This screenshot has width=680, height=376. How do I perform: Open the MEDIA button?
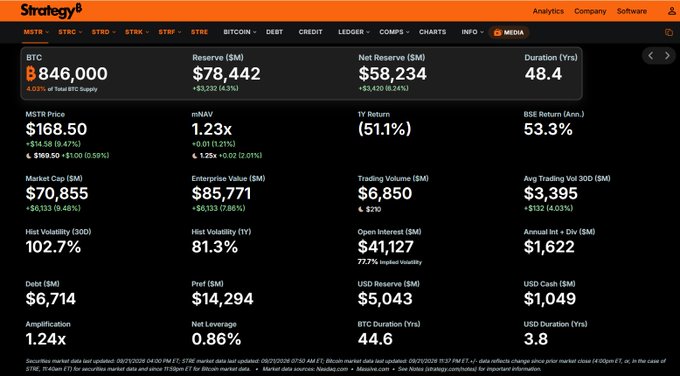(509, 33)
